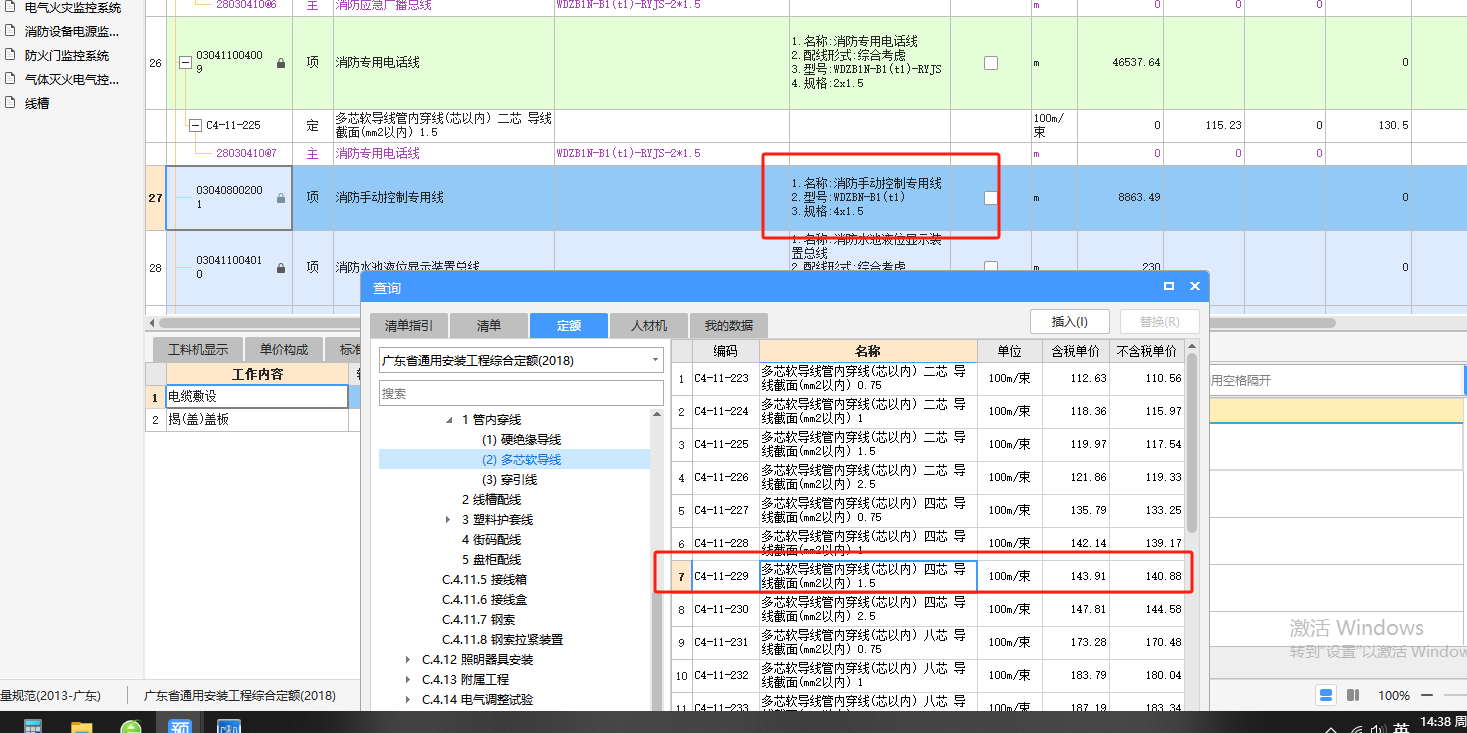The width and height of the screenshot is (1467, 733).
Task: Click the 替换(R) button
Action: point(1160,321)
